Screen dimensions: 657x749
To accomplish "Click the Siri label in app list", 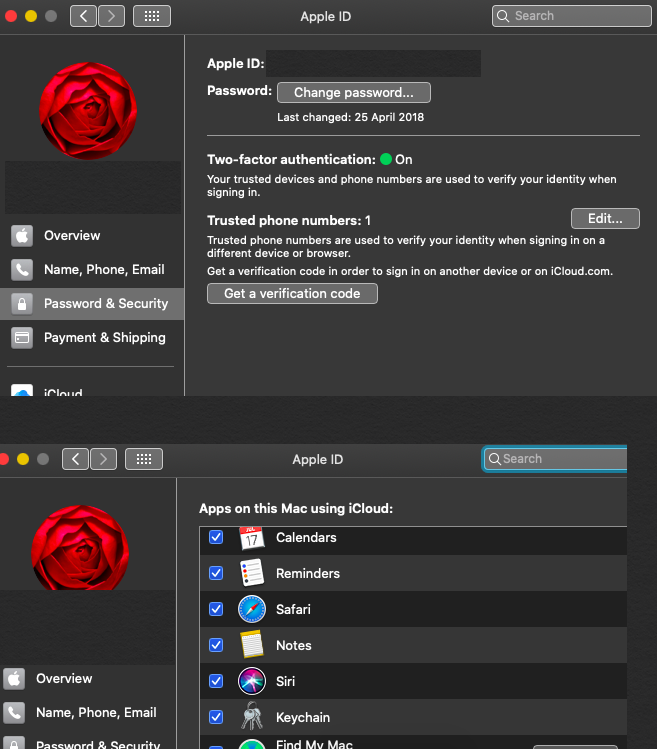I will point(285,681).
